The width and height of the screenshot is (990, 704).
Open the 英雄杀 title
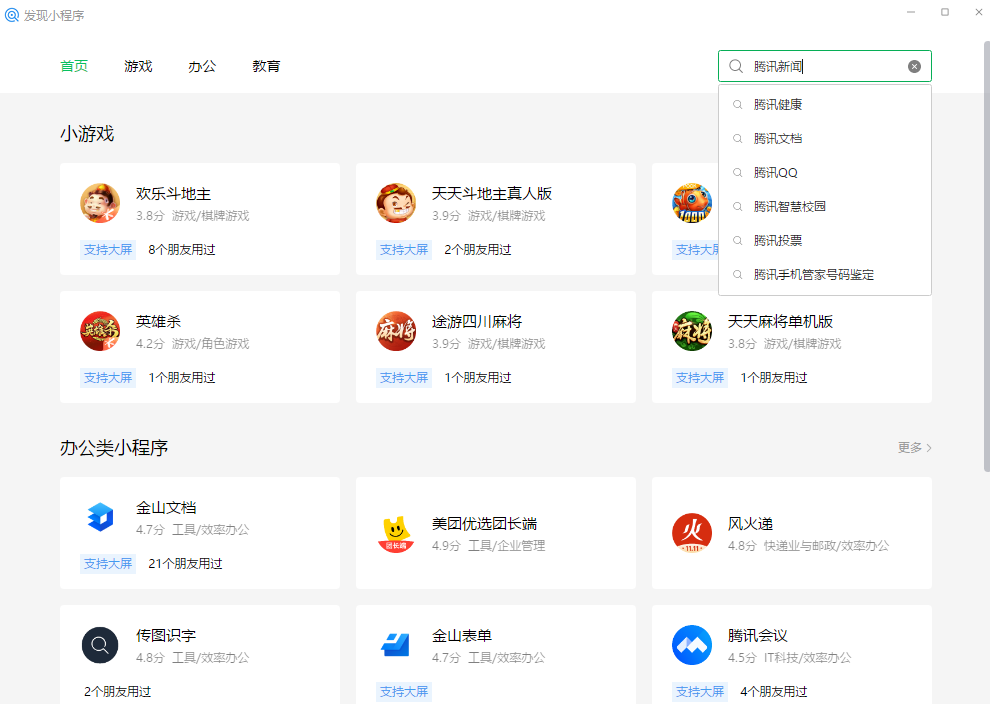coord(158,321)
